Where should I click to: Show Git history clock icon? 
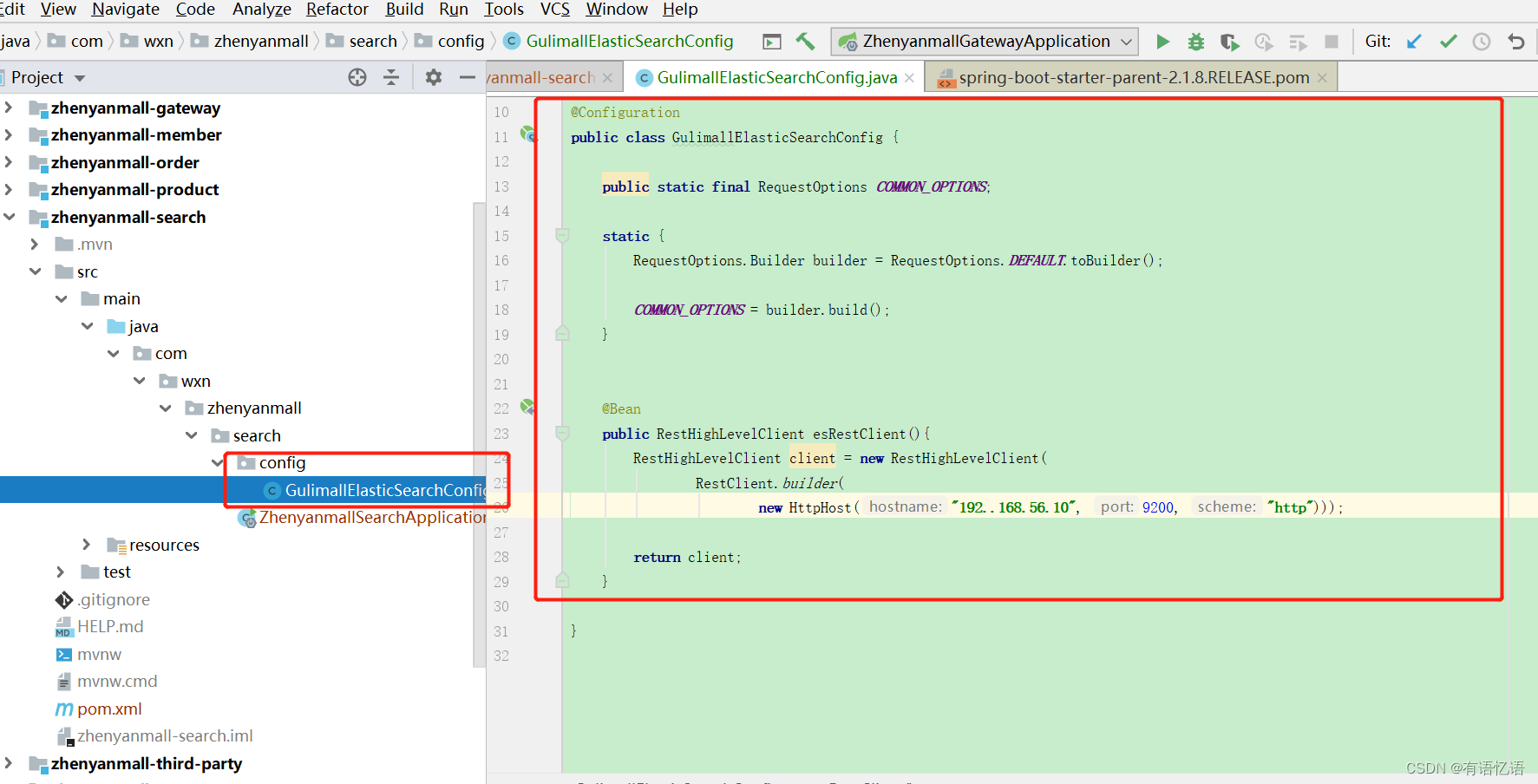(1482, 42)
